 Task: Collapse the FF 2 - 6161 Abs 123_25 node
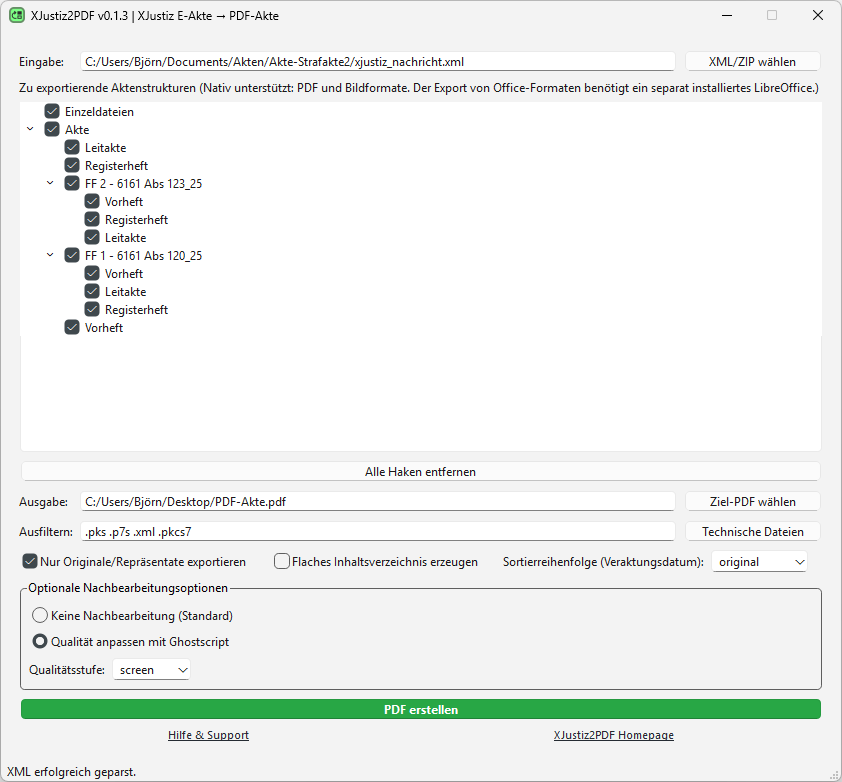coord(50,183)
